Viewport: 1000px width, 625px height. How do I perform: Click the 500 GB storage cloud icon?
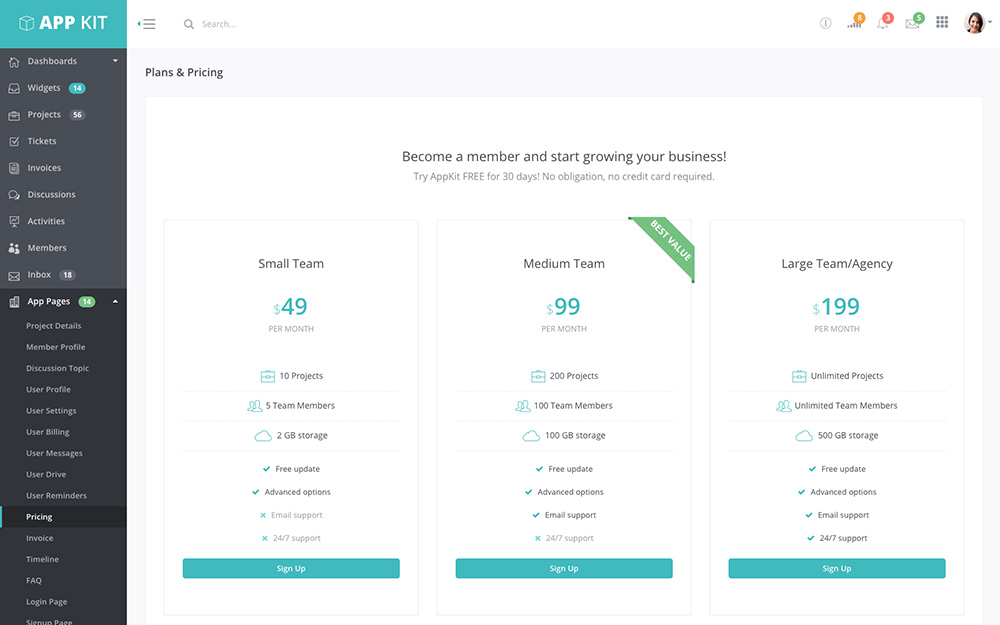pyautogui.click(x=804, y=436)
